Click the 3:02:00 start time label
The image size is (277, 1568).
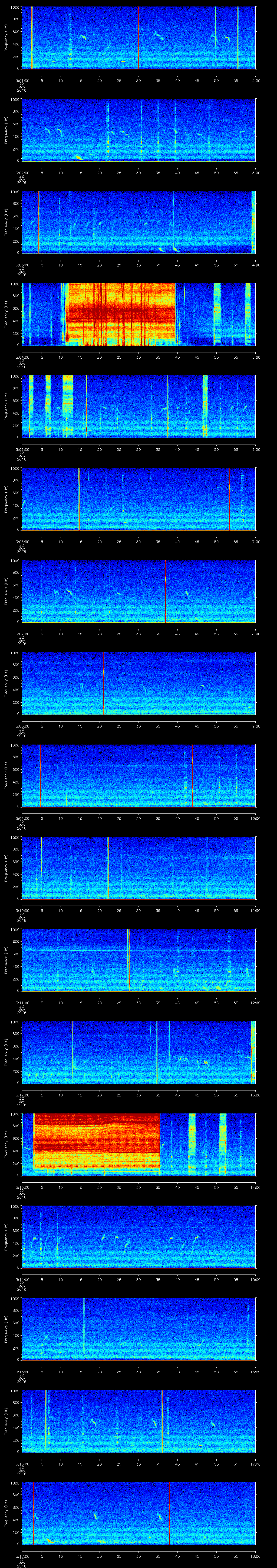pyautogui.click(x=22, y=173)
